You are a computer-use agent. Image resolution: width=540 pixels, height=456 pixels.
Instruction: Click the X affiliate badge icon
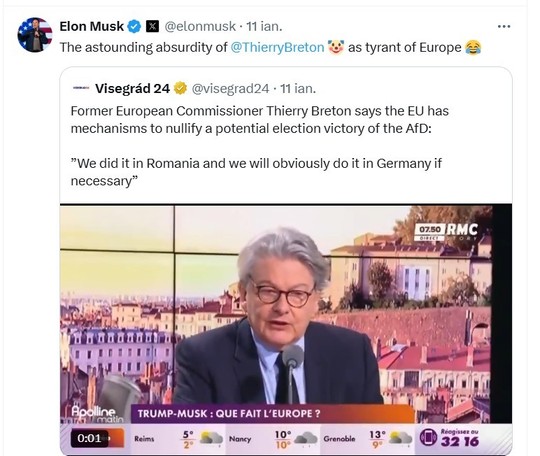click(153, 26)
